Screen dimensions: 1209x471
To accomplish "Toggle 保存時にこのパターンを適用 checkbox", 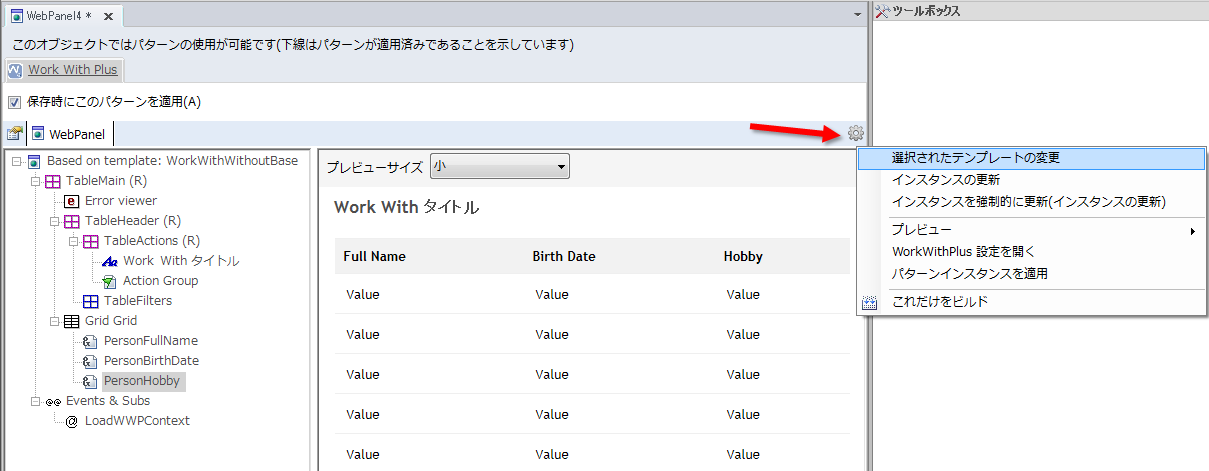I will (14, 102).
